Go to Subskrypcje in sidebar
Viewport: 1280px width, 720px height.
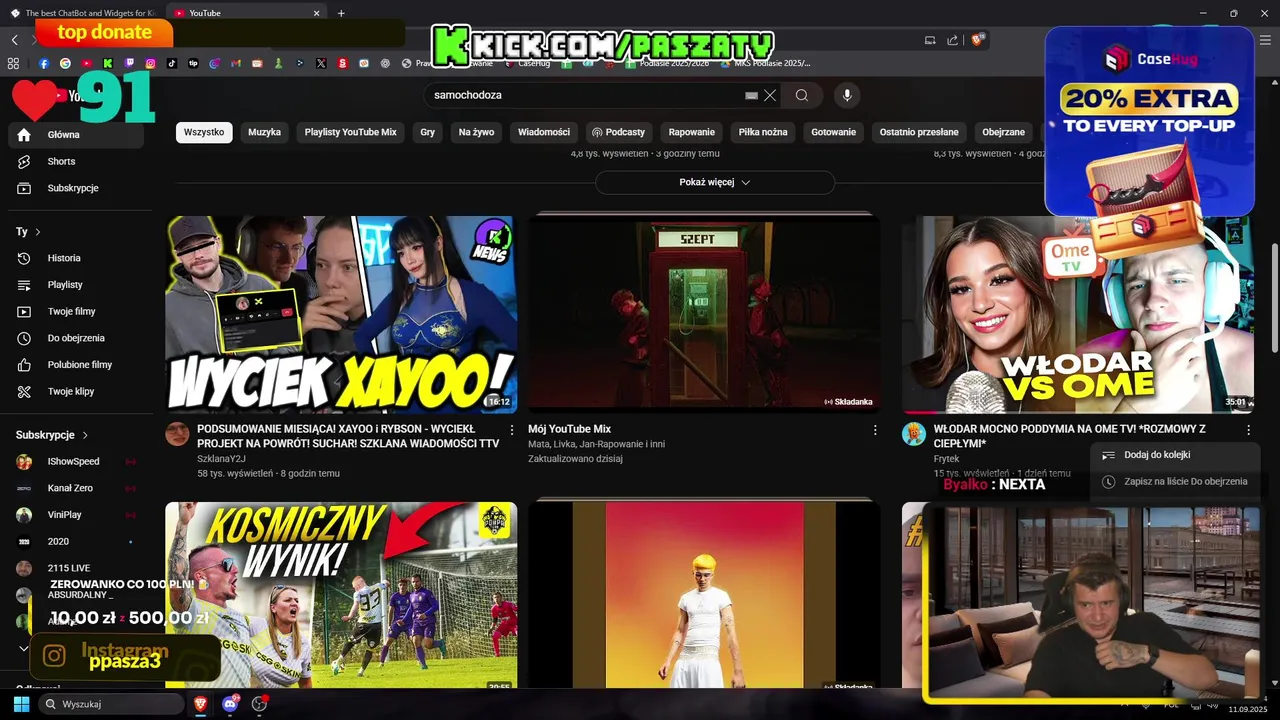[76, 188]
